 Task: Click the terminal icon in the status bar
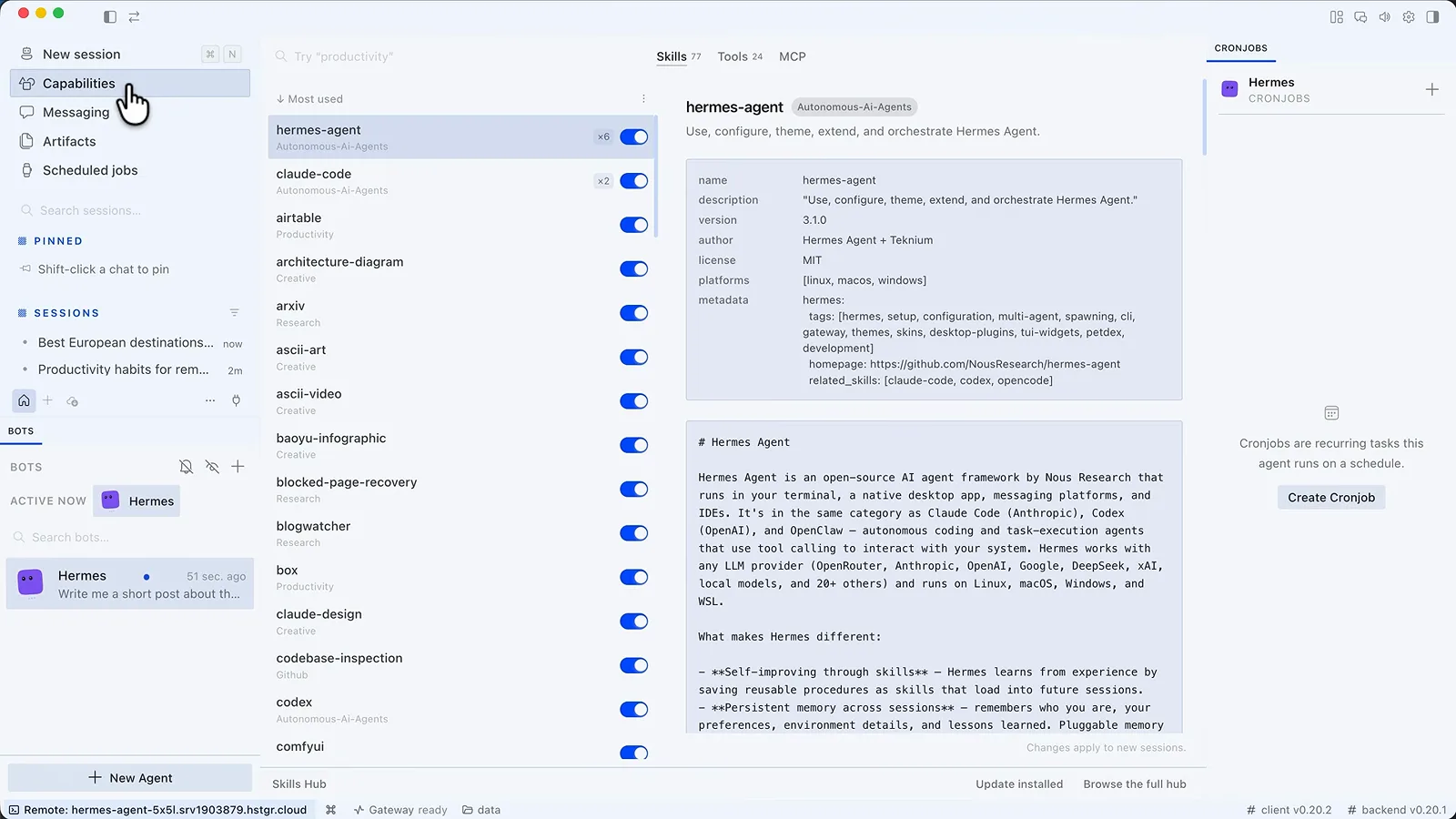pos(14,810)
